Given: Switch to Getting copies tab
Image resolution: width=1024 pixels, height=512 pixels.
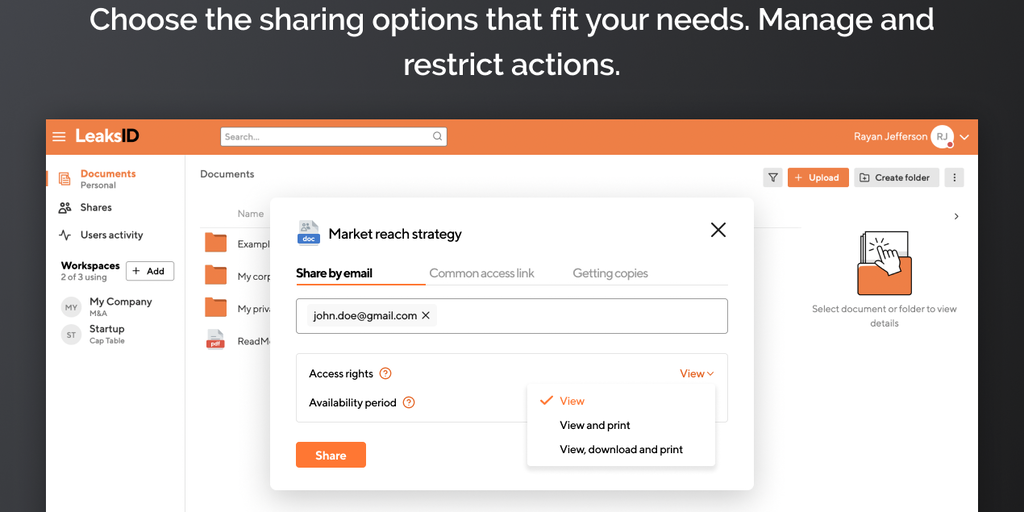Looking at the screenshot, I should pos(610,273).
